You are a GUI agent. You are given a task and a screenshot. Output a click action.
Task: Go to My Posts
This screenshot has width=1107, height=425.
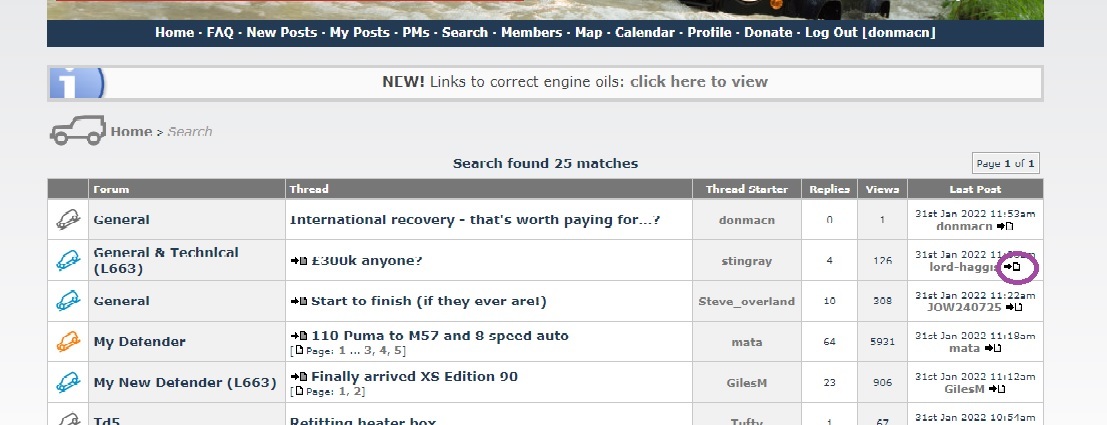(359, 32)
